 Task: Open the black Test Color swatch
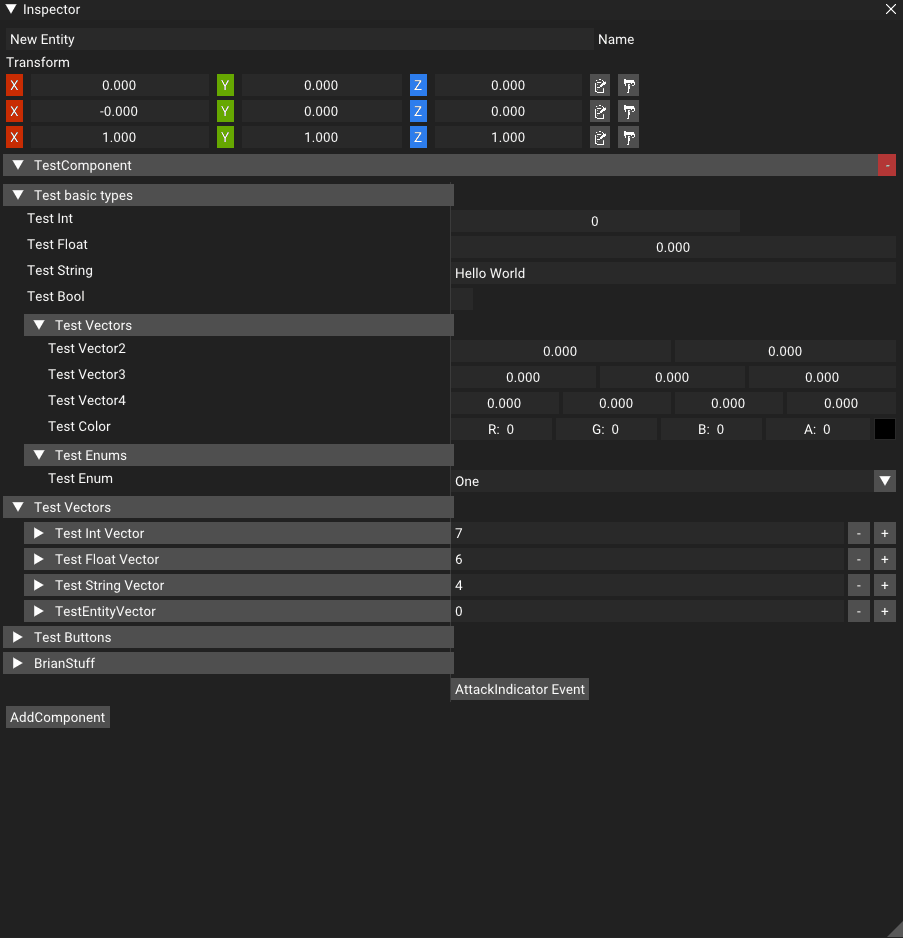(x=884, y=429)
